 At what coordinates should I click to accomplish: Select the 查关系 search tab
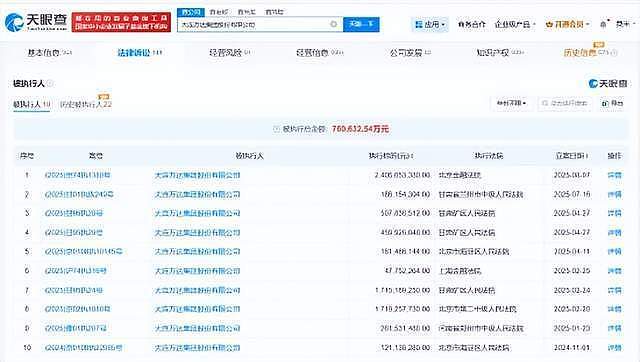247,12
